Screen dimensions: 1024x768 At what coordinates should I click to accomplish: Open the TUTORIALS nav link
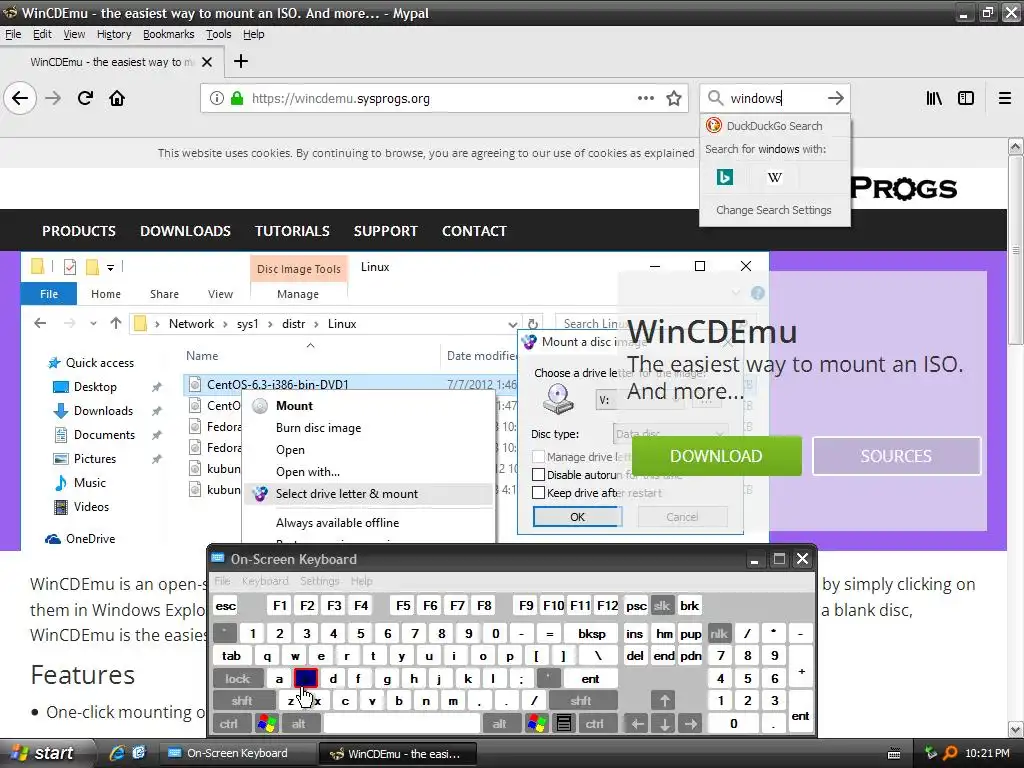coord(292,231)
